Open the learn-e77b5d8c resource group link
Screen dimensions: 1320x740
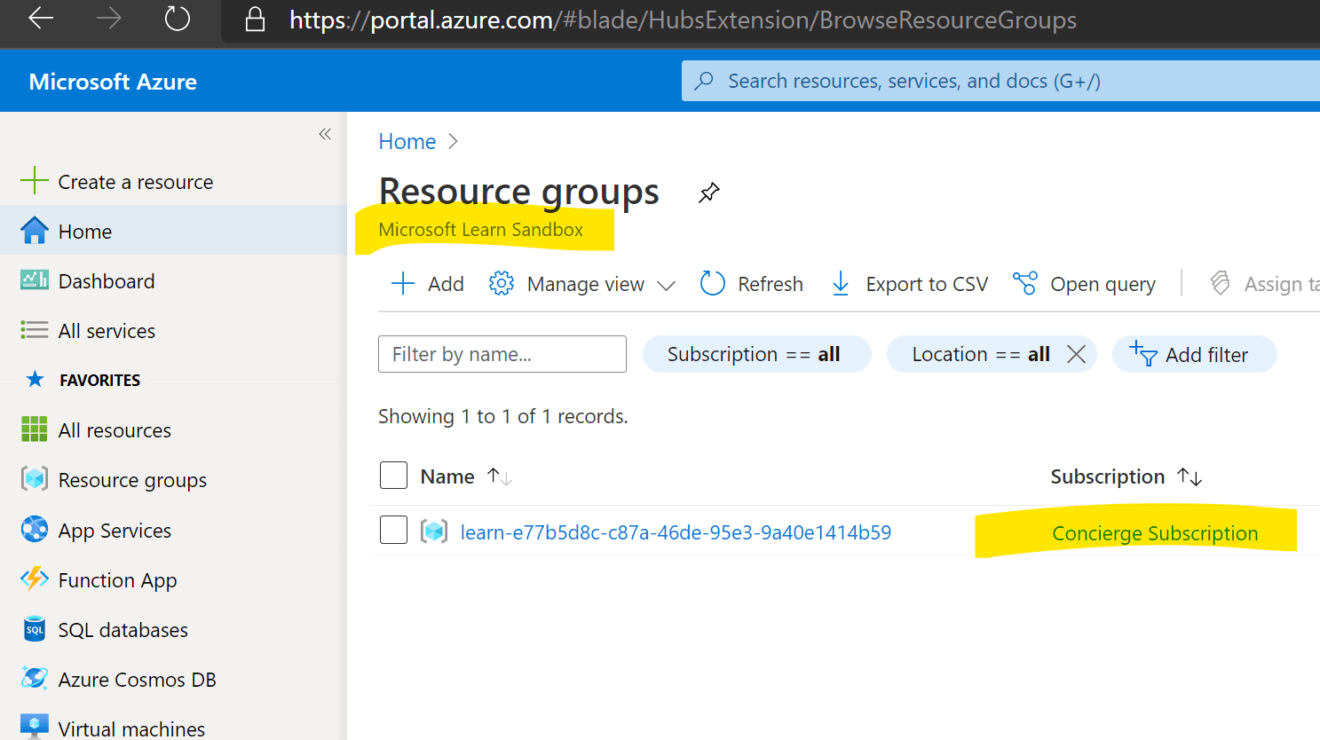[676, 532]
